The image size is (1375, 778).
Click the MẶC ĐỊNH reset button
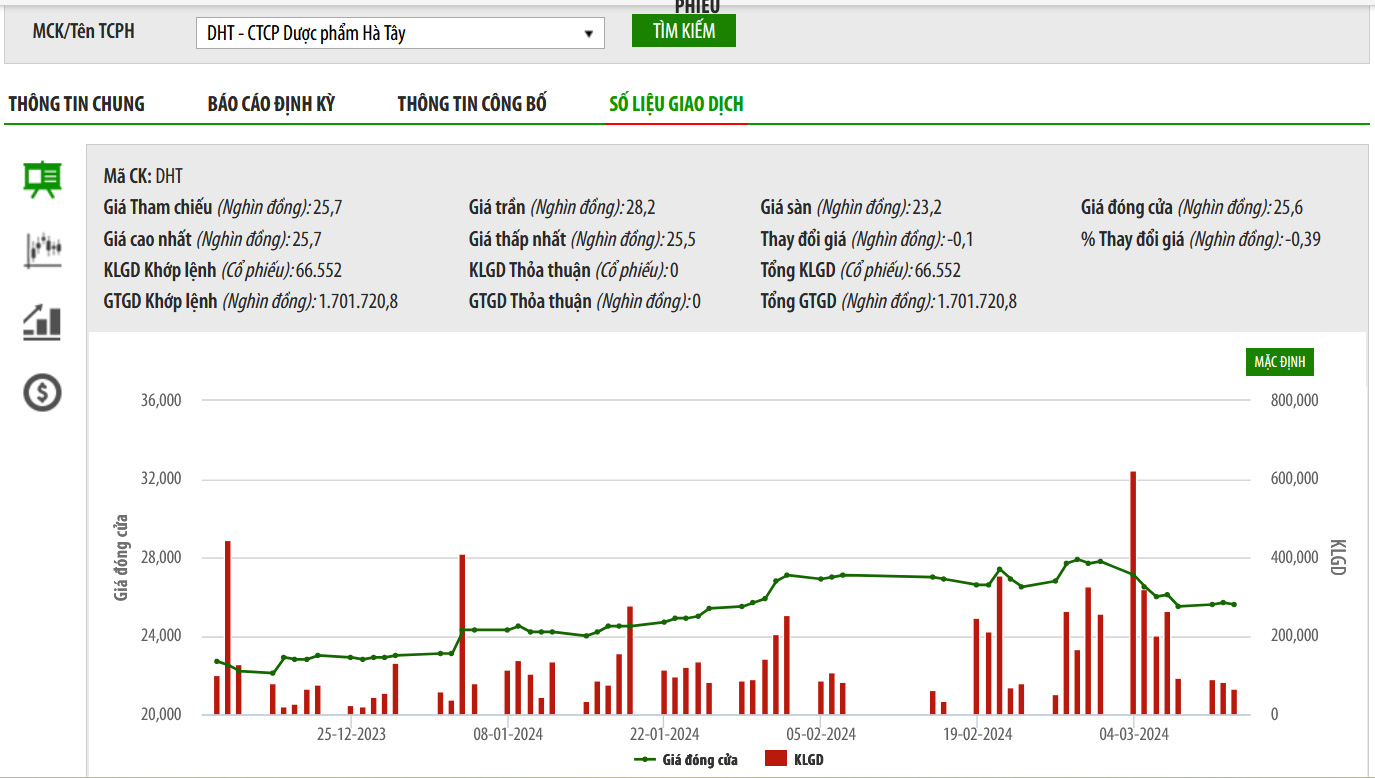[1279, 362]
